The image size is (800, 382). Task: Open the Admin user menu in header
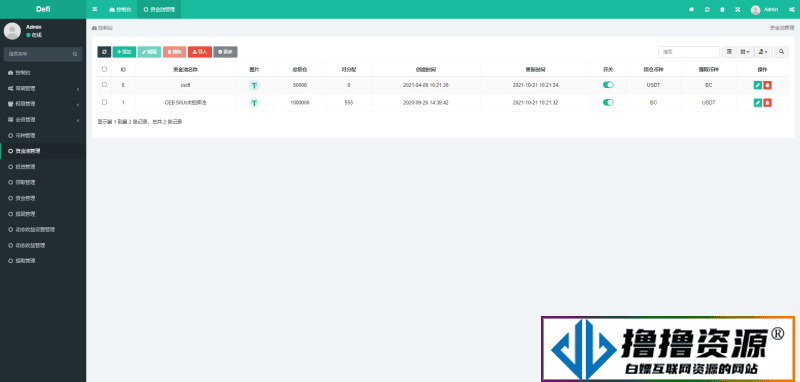(x=764, y=9)
